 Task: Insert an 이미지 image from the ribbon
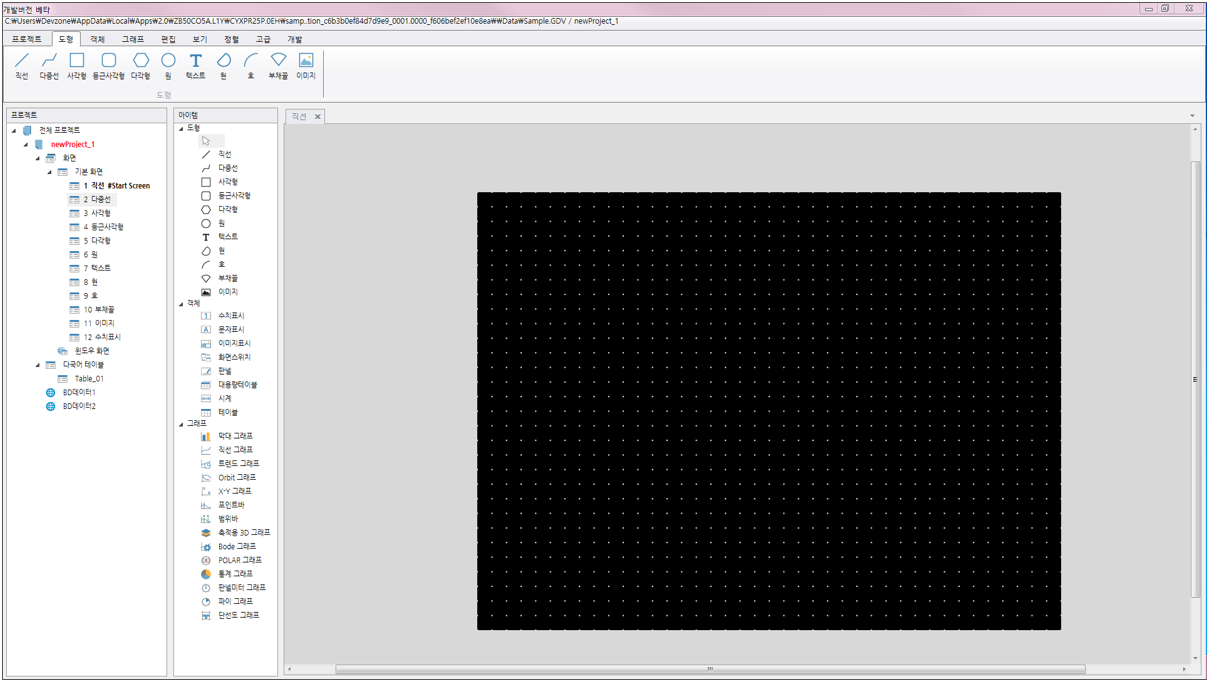point(306,66)
